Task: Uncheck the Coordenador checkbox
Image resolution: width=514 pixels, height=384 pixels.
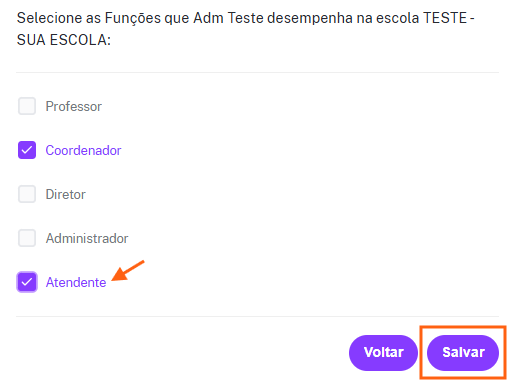Action: pos(27,150)
